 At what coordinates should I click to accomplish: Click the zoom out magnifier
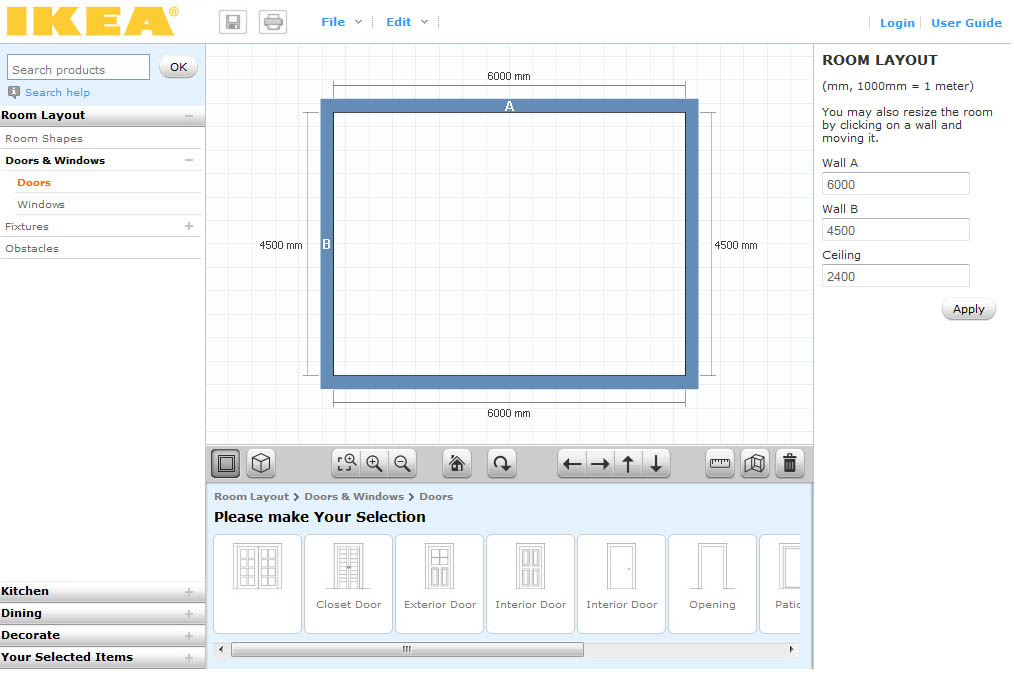tap(402, 464)
